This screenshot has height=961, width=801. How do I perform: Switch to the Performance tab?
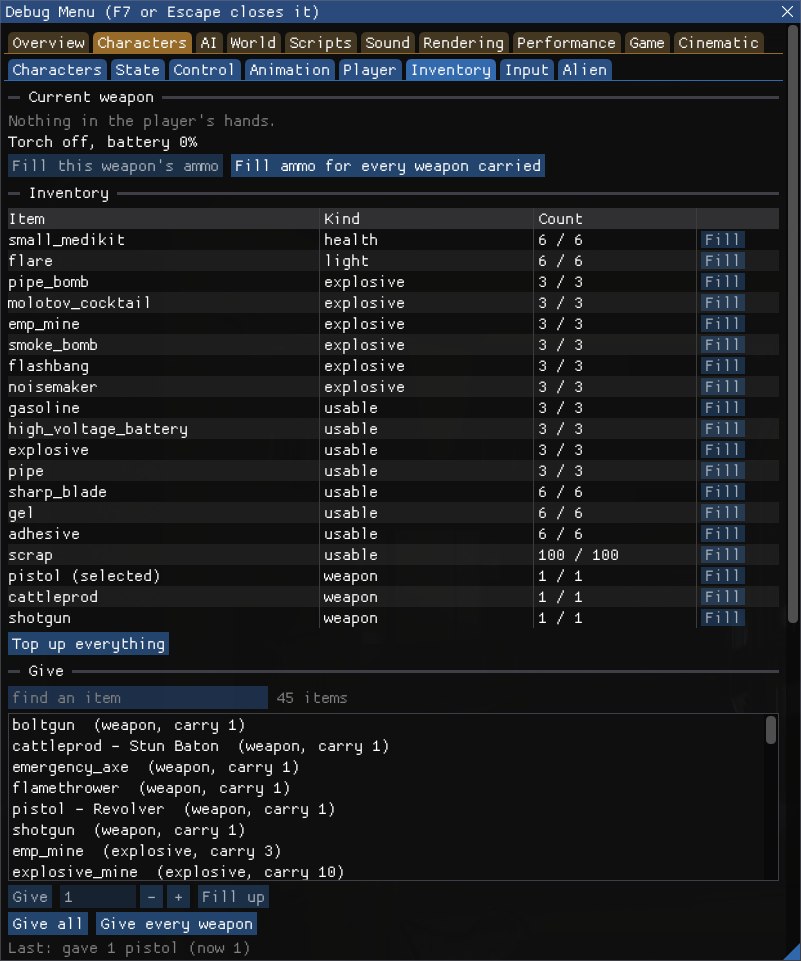point(566,43)
